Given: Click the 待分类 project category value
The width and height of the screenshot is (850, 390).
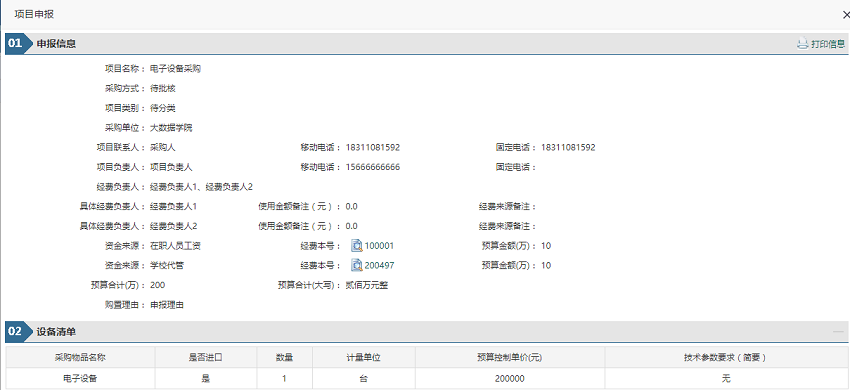Looking at the screenshot, I should point(163,108).
